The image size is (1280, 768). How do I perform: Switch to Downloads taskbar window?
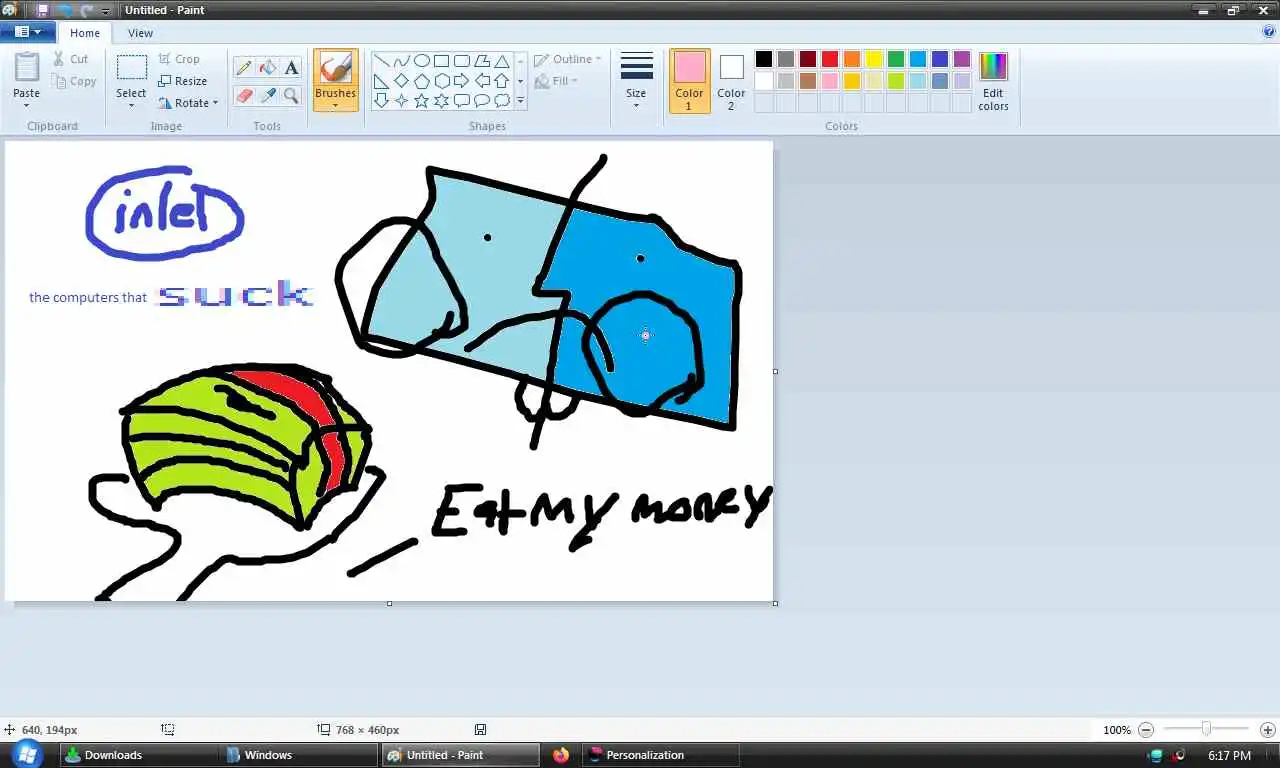139,755
